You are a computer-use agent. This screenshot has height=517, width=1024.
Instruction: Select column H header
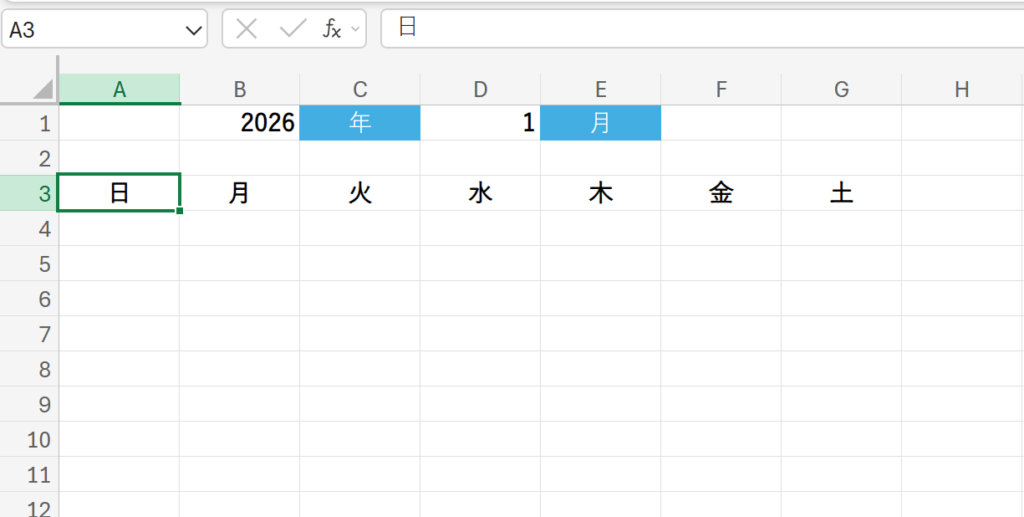point(962,90)
